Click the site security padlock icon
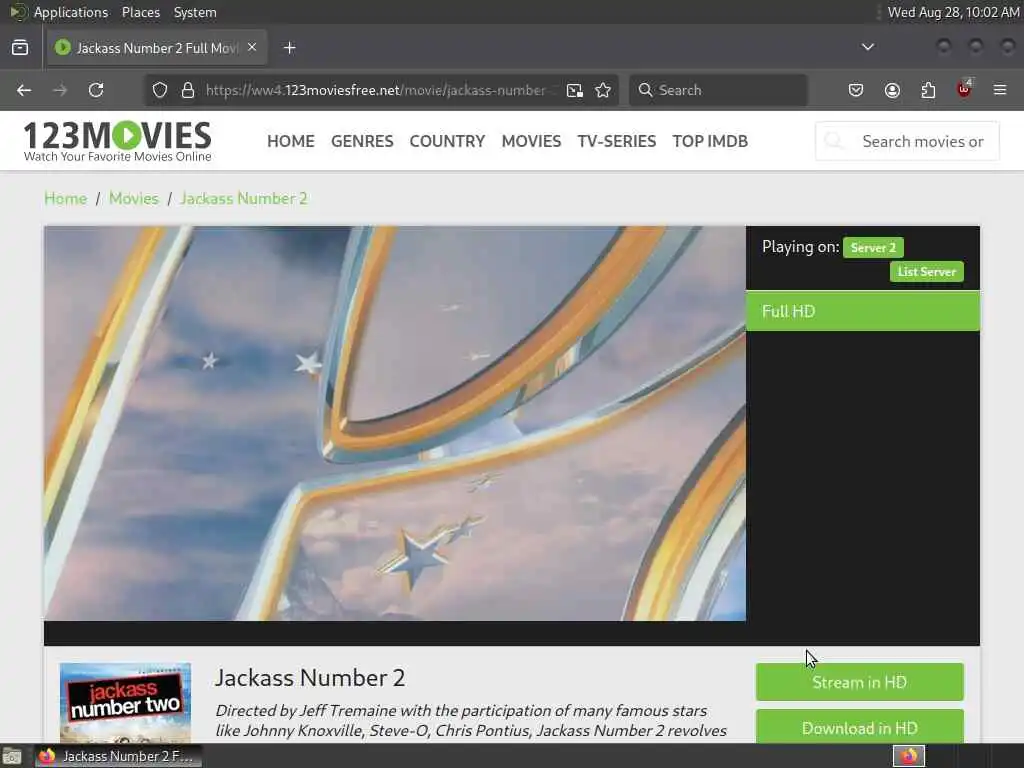 pos(188,90)
